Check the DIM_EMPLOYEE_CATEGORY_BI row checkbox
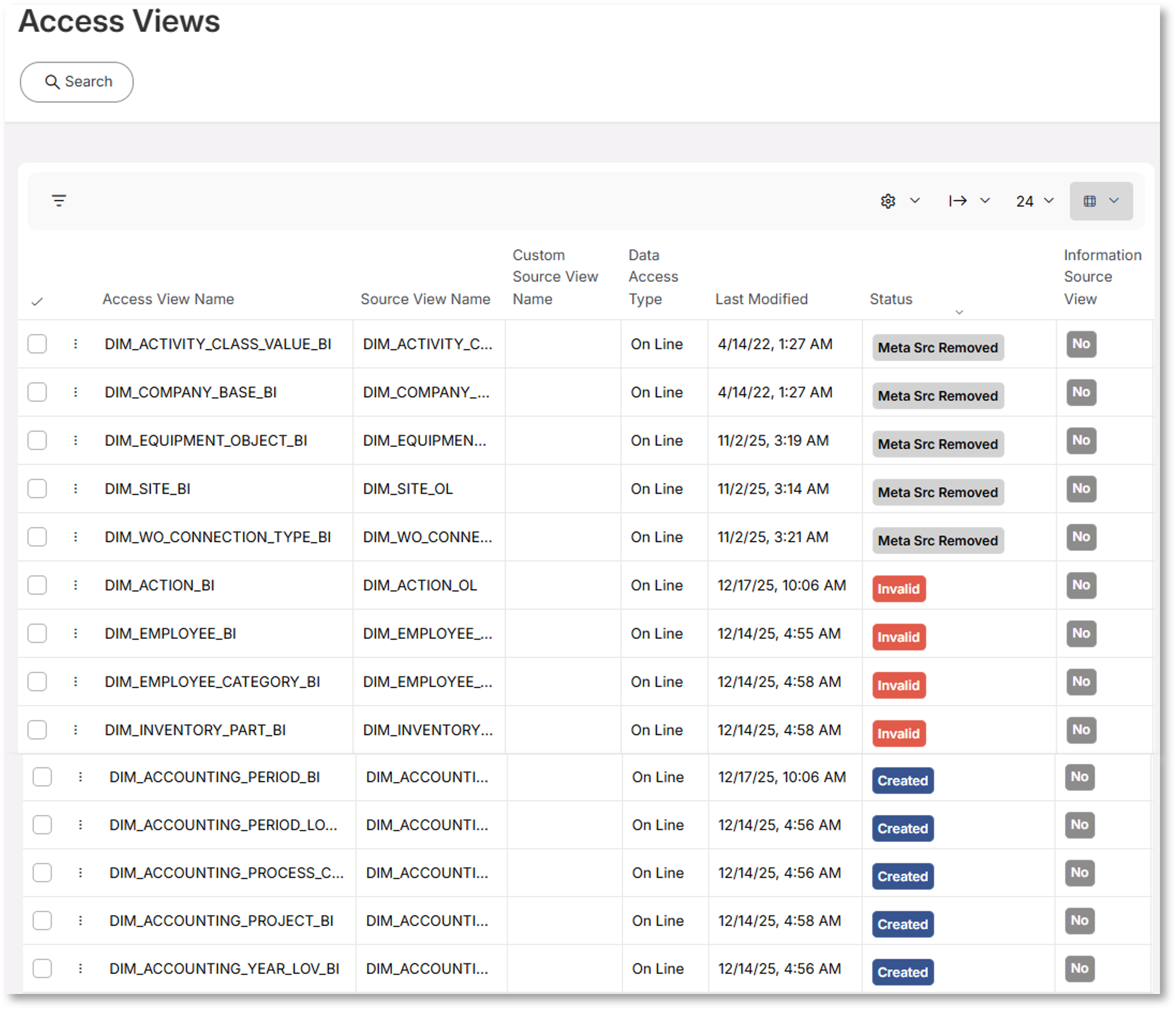Viewport: 1176px width, 1010px height. [37, 682]
